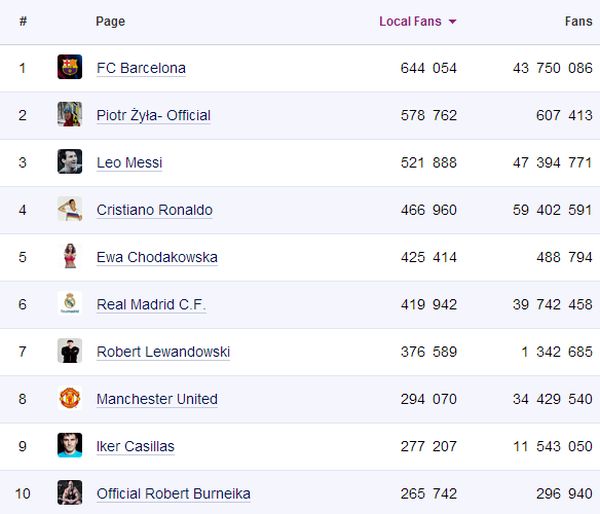Sort by the Page column header
This screenshot has height=514, width=600.
click(x=110, y=21)
